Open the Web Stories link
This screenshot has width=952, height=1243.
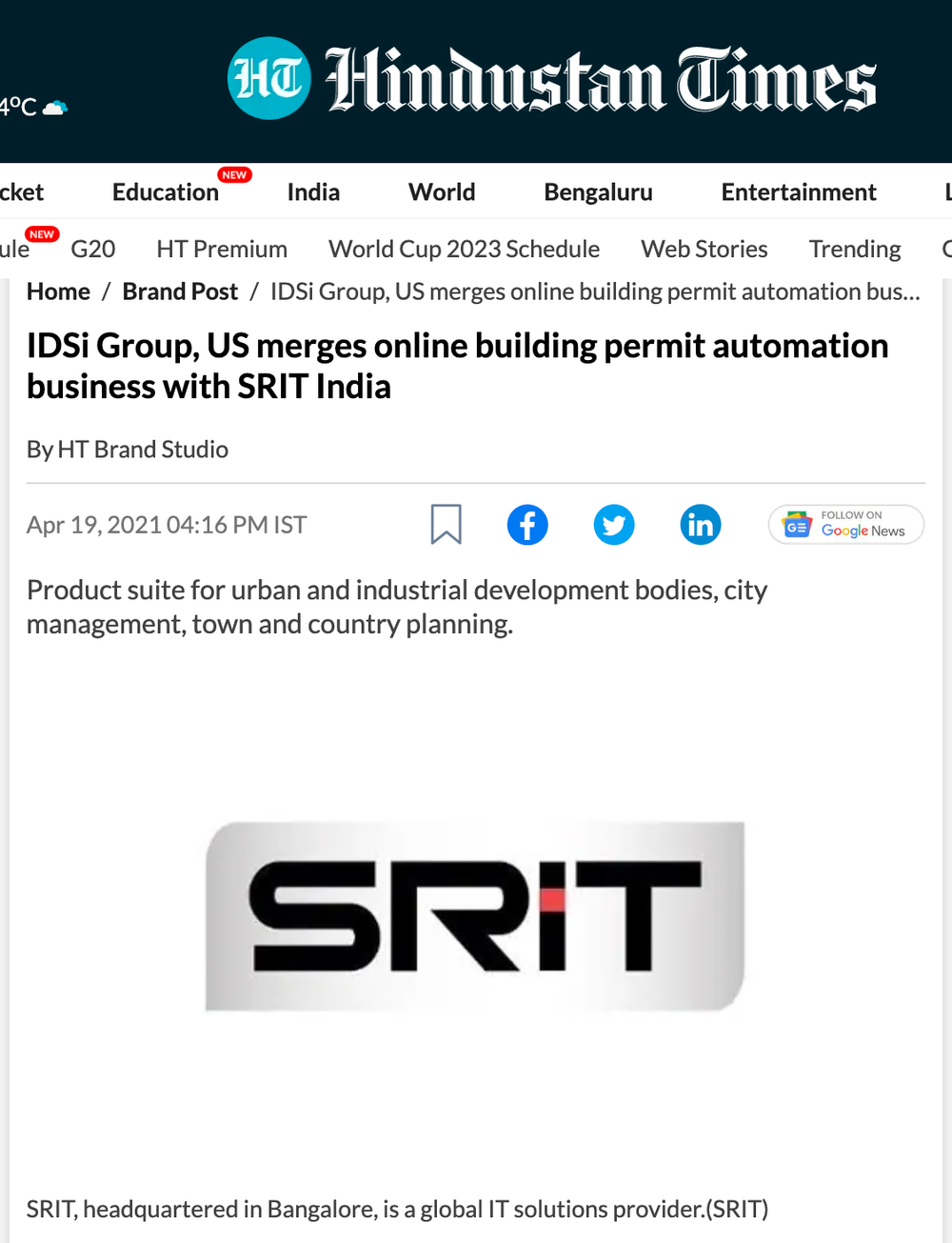tap(704, 250)
